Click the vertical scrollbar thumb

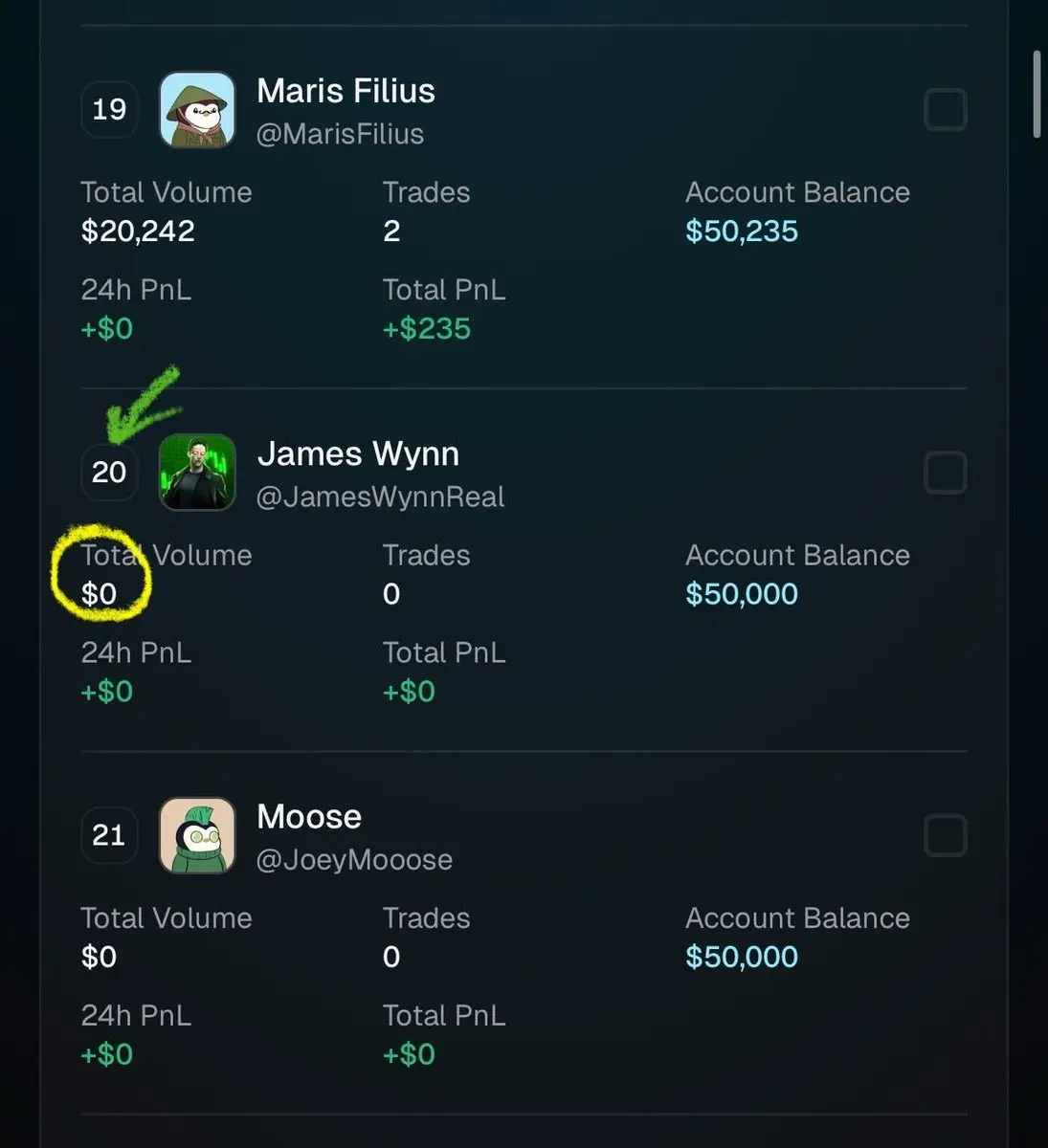[1037, 94]
